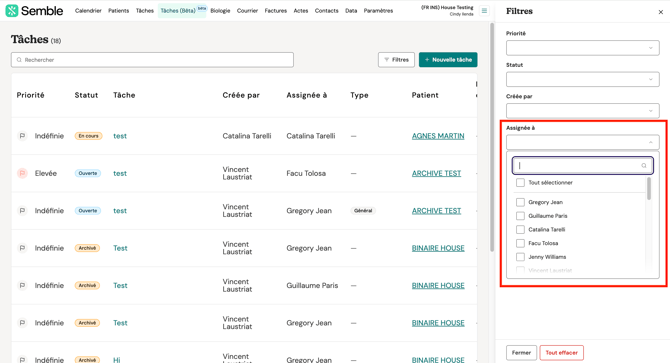Screen dimensions: 670x363
Task: Click the Rechercher task search field
Action: [x=152, y=60]
